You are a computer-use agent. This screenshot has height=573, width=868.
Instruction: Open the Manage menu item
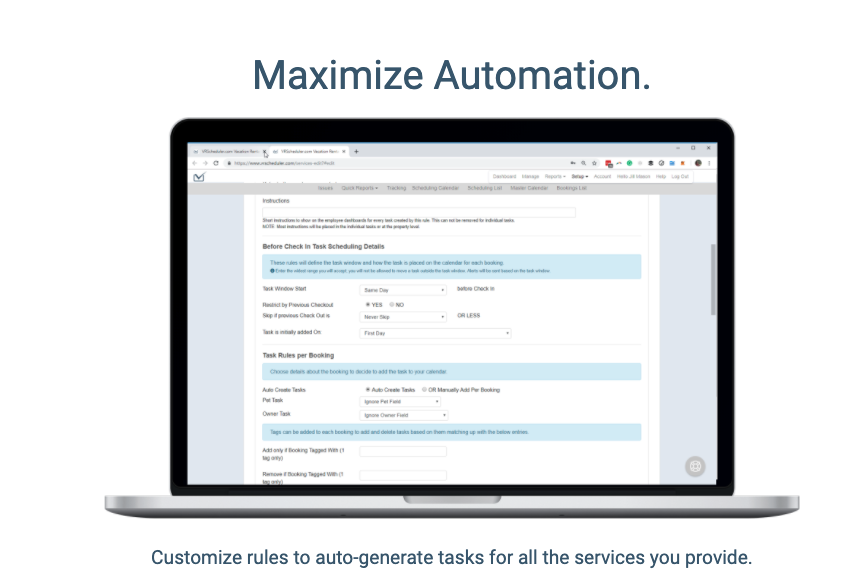[530, 177]
